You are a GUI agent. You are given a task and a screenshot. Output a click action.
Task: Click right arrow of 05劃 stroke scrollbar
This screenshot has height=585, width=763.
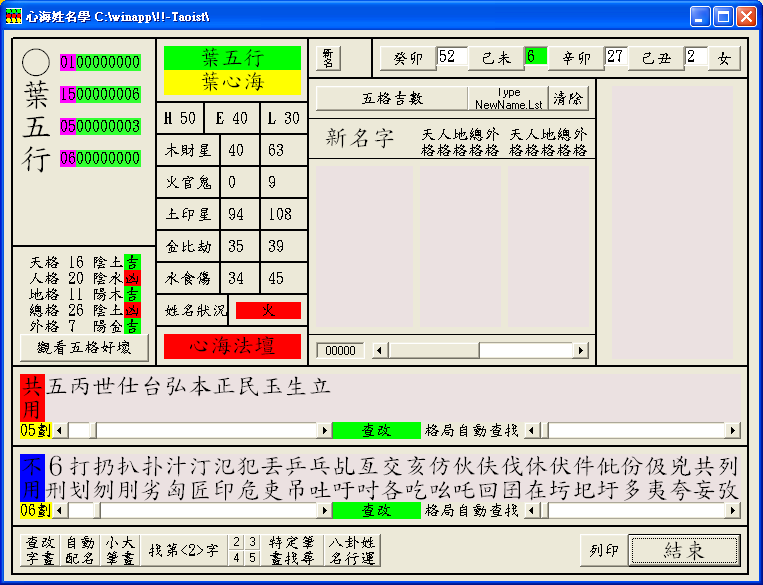tap(325, 430)
